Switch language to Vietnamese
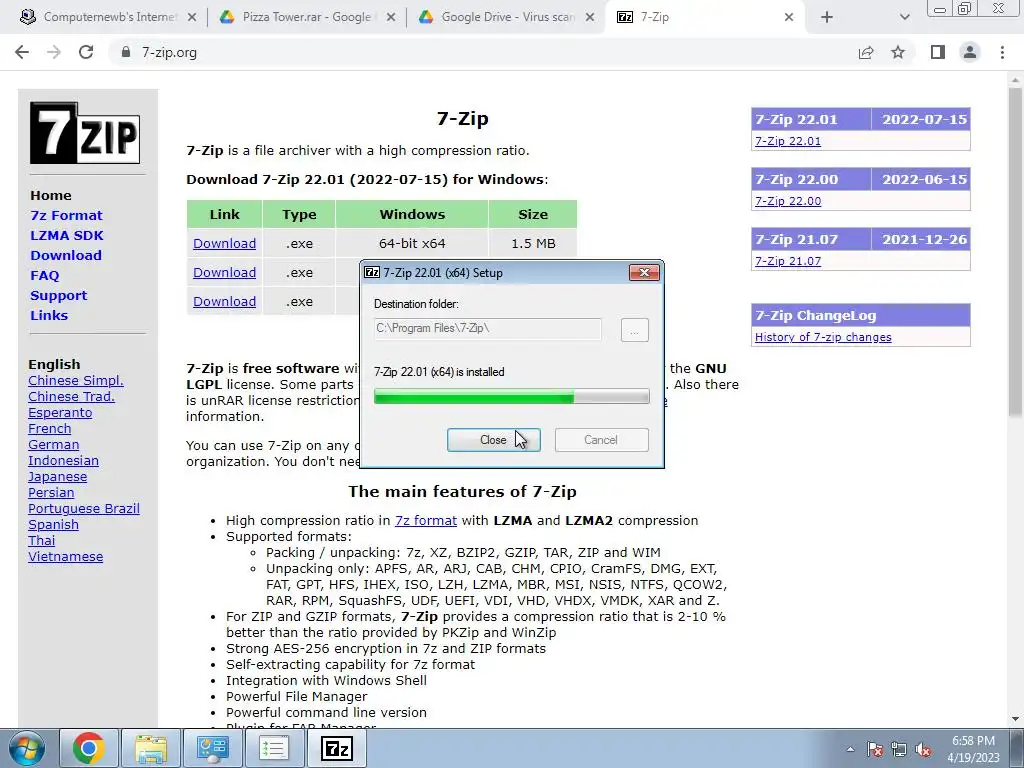The image size is (1024, 768). coord(65,556)
